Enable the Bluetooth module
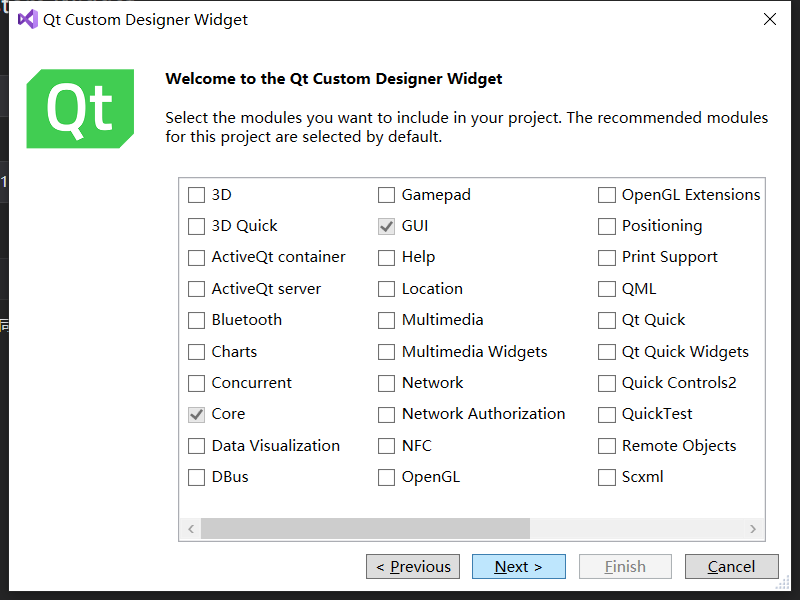Screen dimensions: 800x600 coord(196,320)
